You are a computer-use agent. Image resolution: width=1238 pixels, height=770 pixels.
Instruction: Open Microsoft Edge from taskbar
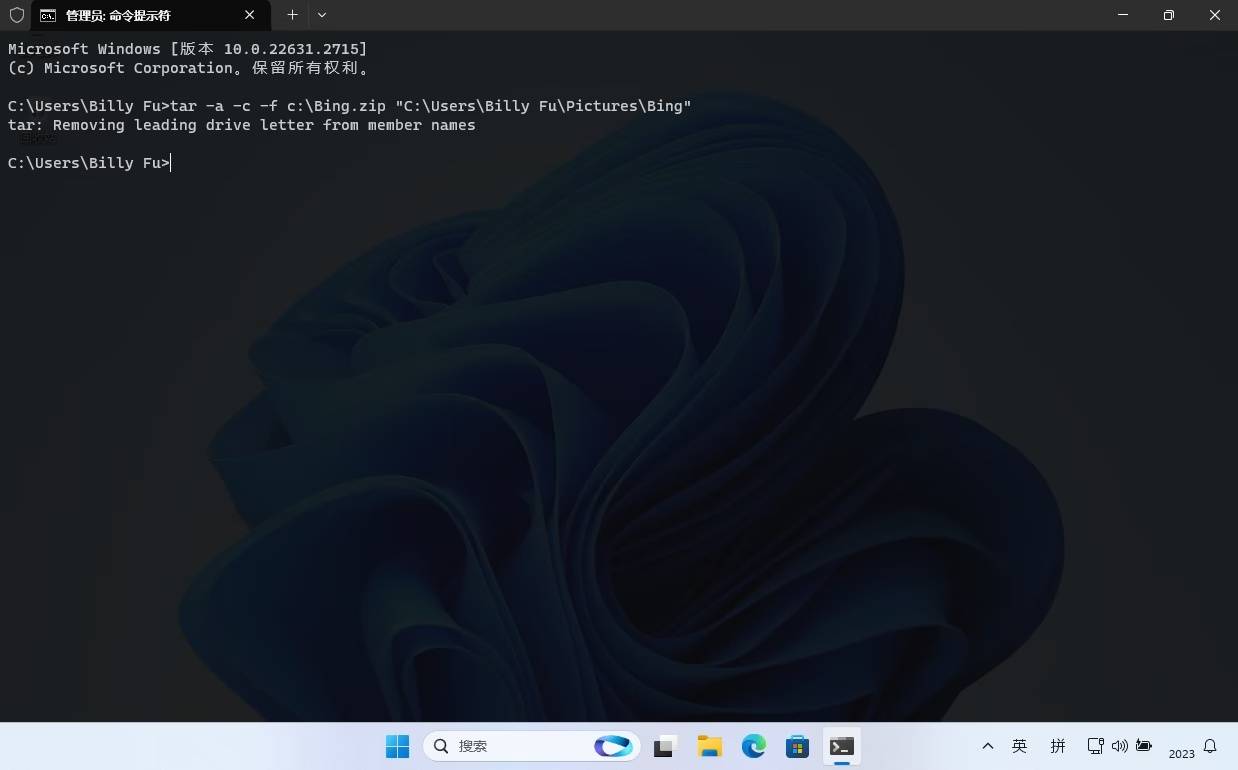pyautogui.click(x=753, y=746)
